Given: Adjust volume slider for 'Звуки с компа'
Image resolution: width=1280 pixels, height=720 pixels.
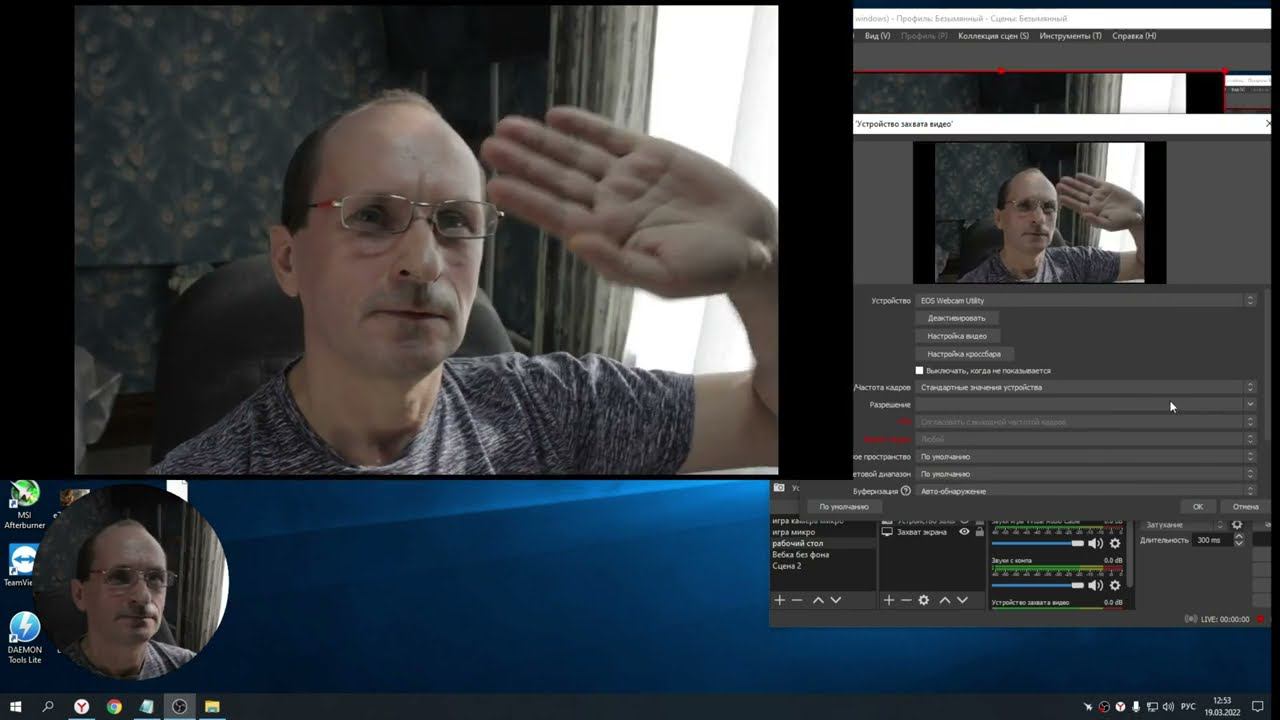Looking at the screenshot, I should 1038,585.
